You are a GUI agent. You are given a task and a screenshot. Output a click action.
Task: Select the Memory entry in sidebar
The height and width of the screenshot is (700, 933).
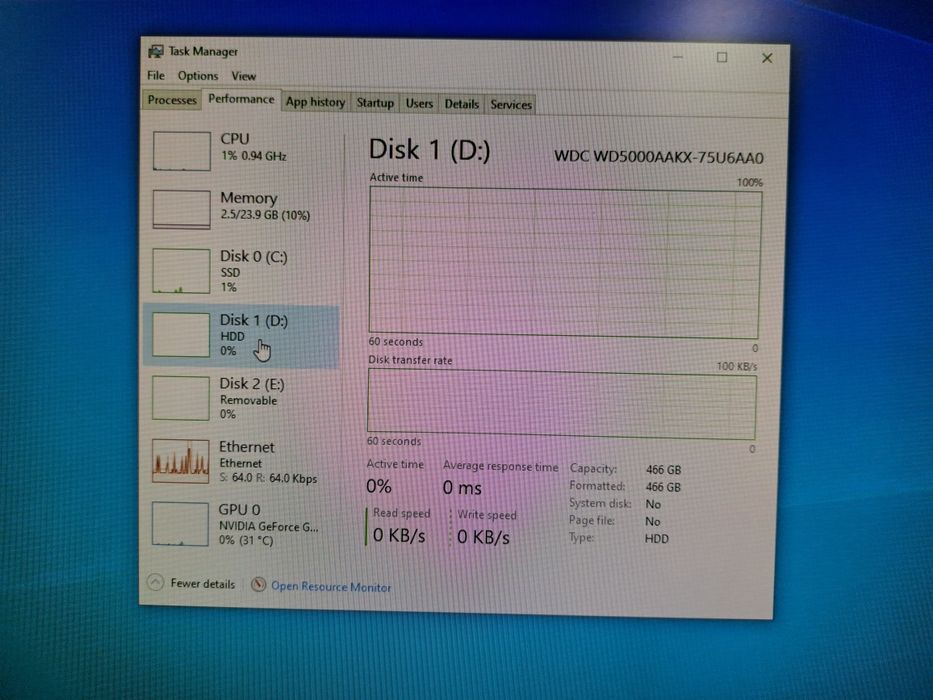click(x=242, y=208)
